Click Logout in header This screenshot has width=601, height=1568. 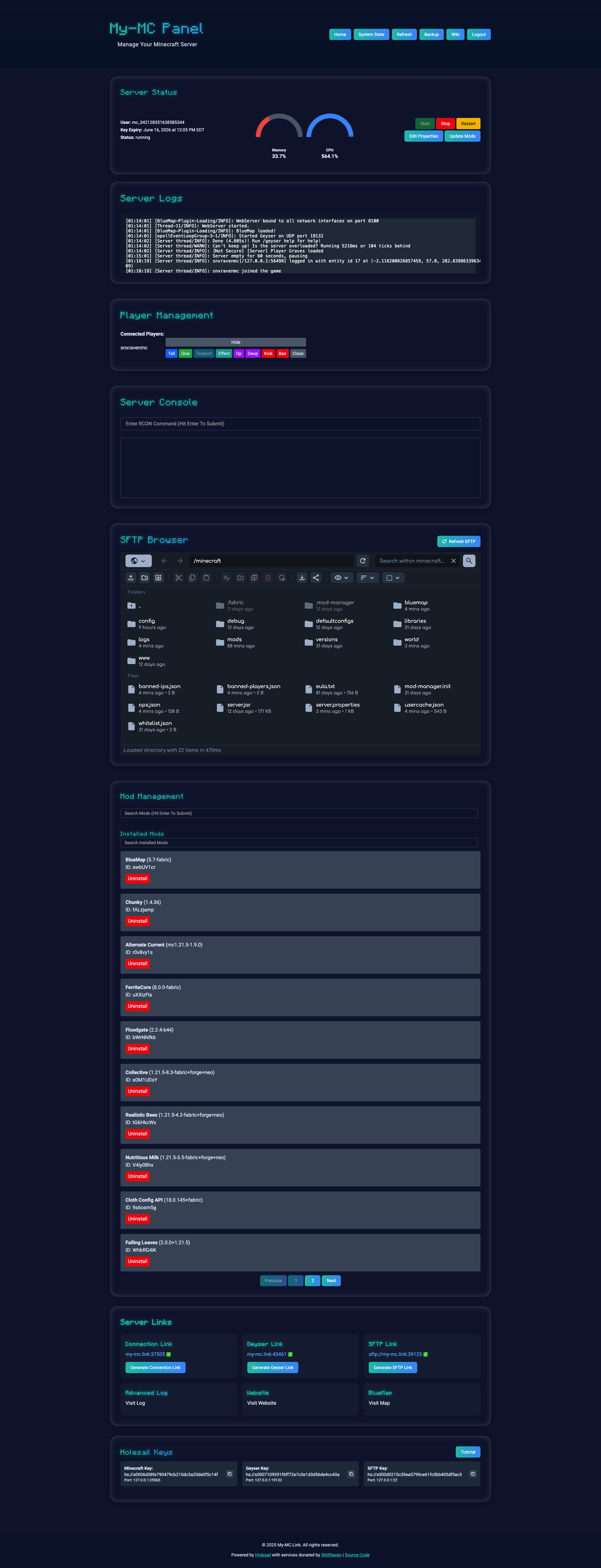479,35
